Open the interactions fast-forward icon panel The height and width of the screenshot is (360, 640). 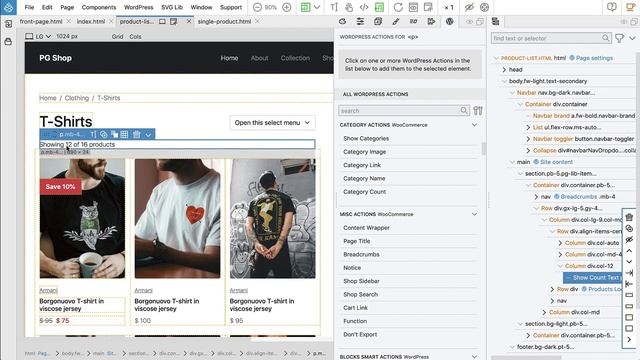click(431, 22)
